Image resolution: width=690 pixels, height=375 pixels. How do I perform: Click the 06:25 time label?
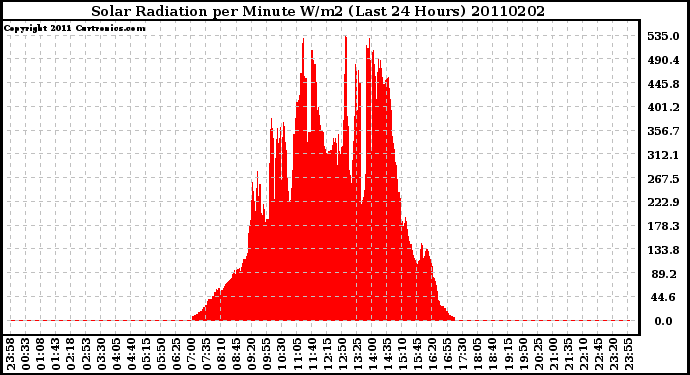[176, 355]
